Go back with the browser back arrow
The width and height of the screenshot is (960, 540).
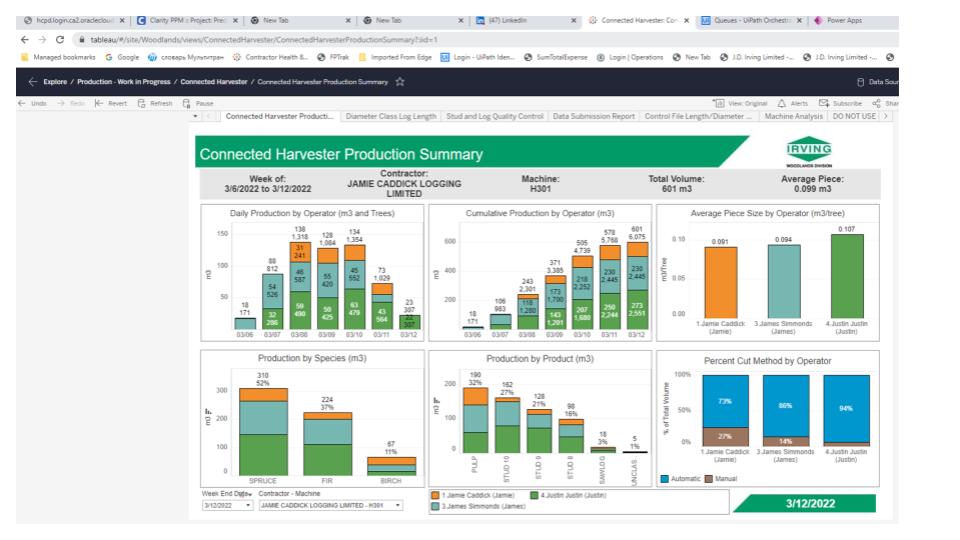click(24, 39)
